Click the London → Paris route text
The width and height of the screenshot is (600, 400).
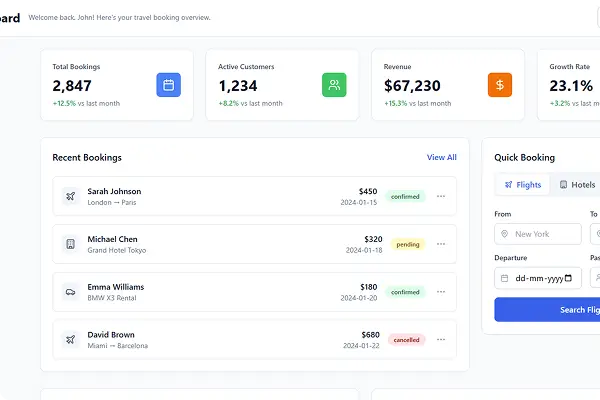(112, 202)
